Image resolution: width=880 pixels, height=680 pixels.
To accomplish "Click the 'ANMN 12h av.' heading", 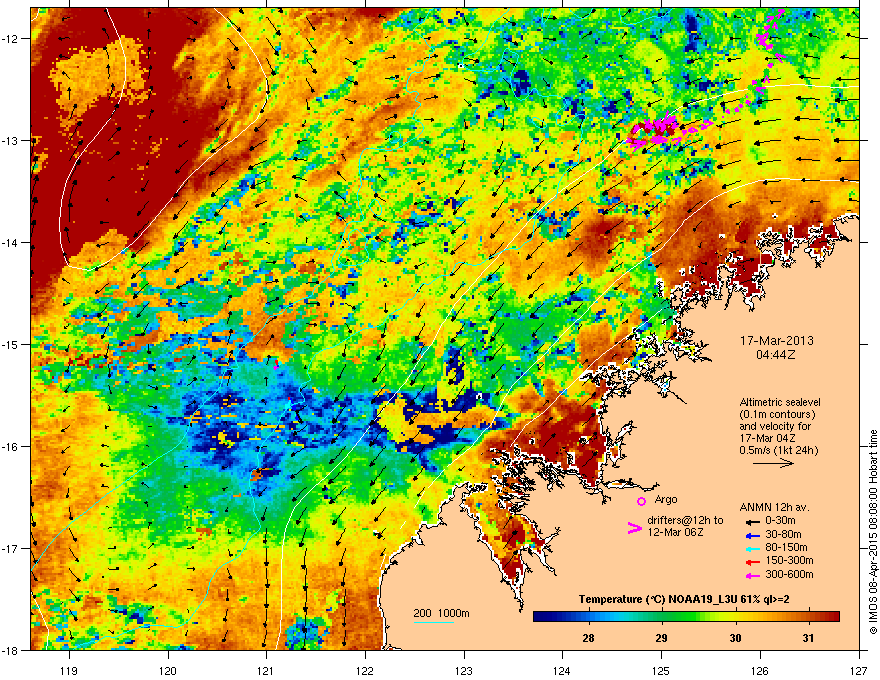I will tap(774, 508).
